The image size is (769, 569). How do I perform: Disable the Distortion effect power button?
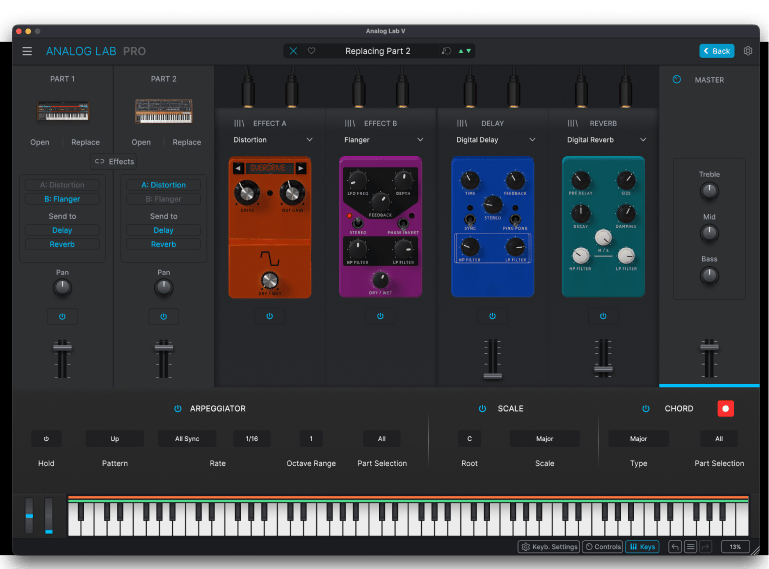(x=269, y=316)
